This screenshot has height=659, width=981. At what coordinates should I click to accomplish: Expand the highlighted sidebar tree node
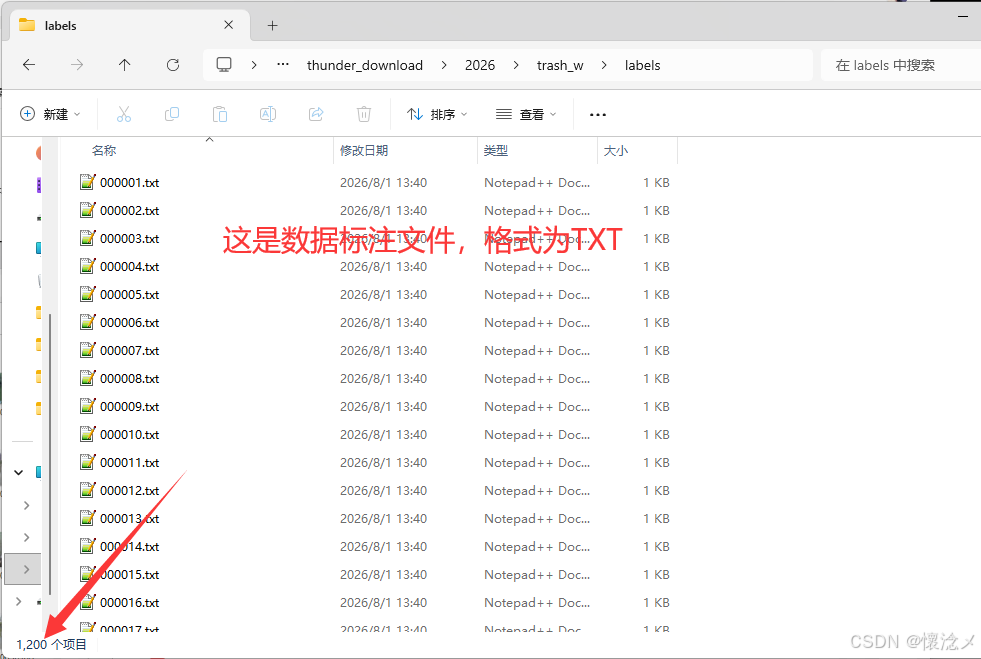coord(26,569)
